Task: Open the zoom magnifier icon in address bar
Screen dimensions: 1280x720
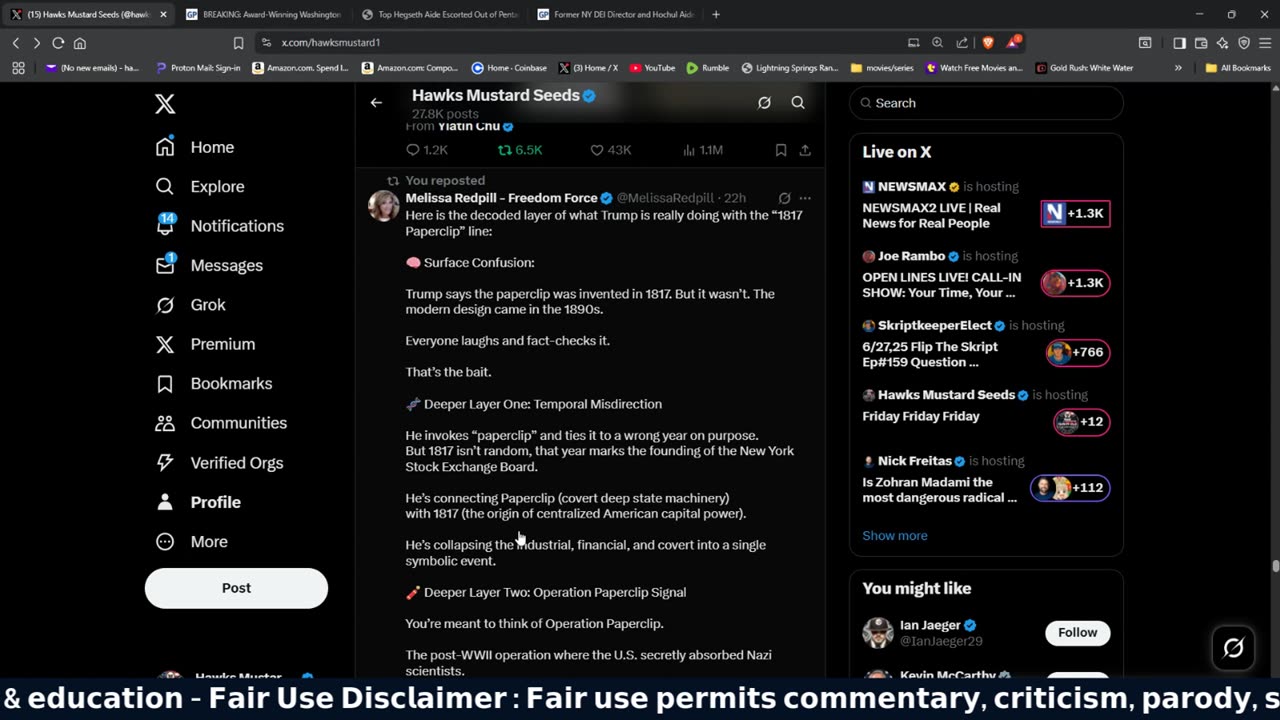Action: 937,43
